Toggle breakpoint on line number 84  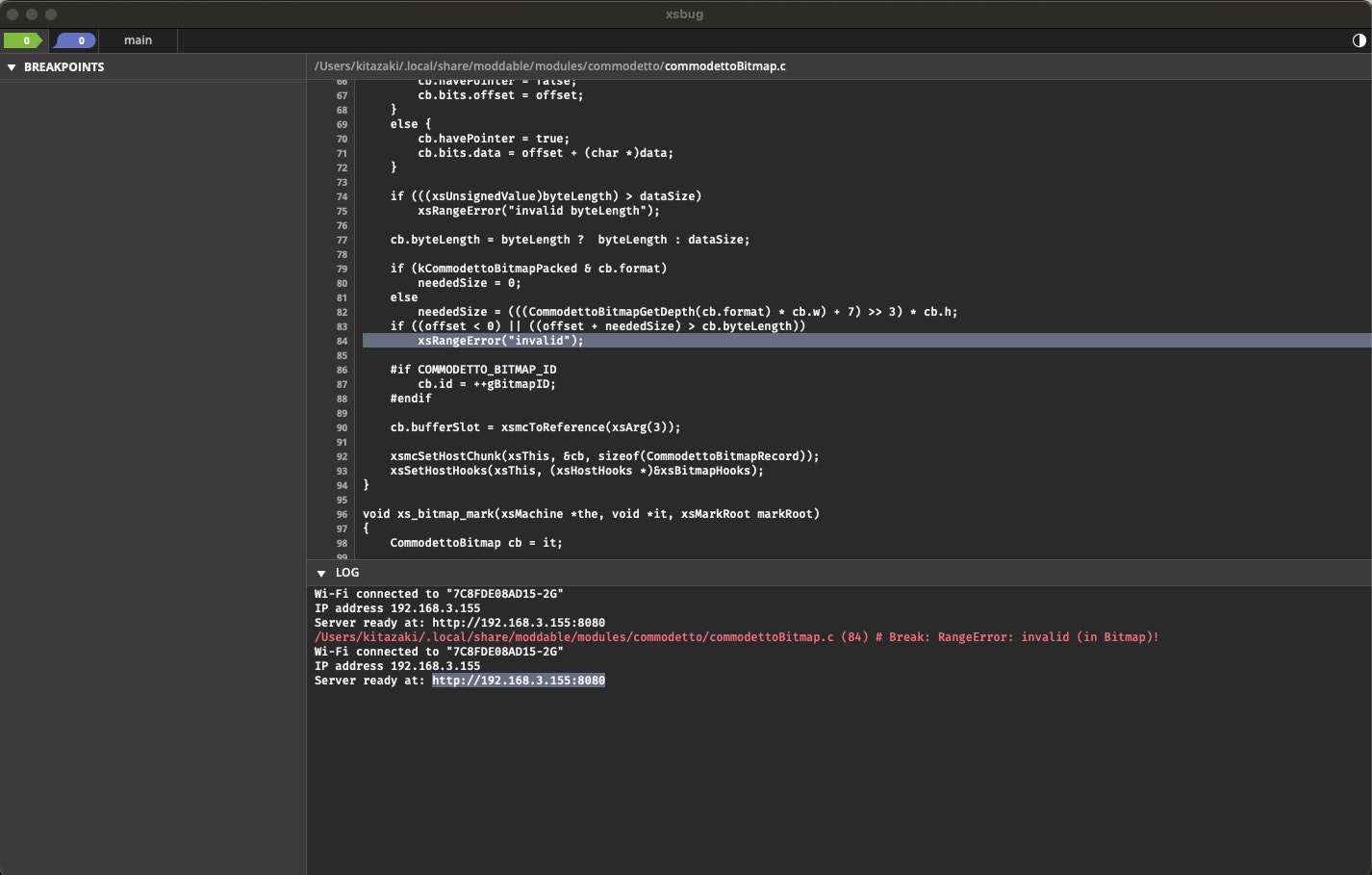(x=342, y=341)
